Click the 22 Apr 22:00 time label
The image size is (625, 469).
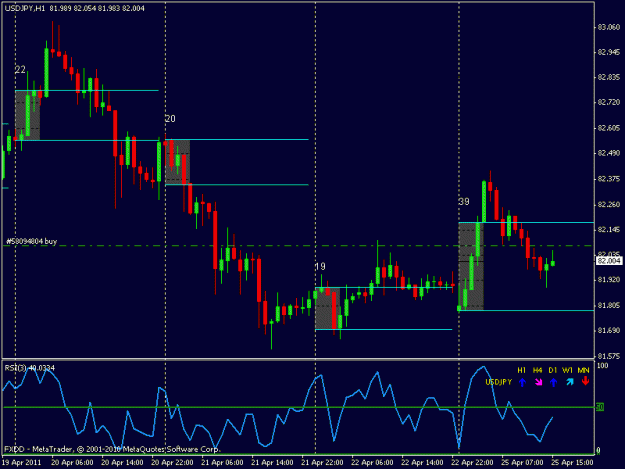tap(472, 463)
